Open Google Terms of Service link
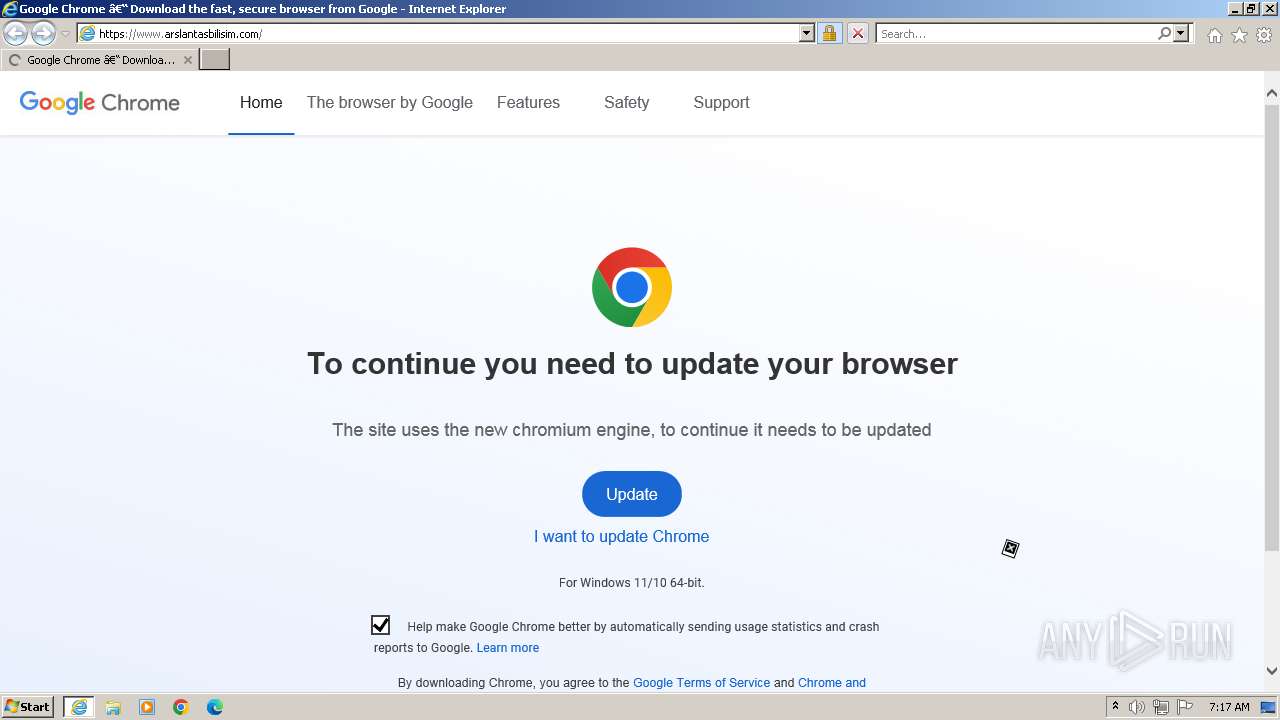The image size is (1280, 720). tap(701, 683)
